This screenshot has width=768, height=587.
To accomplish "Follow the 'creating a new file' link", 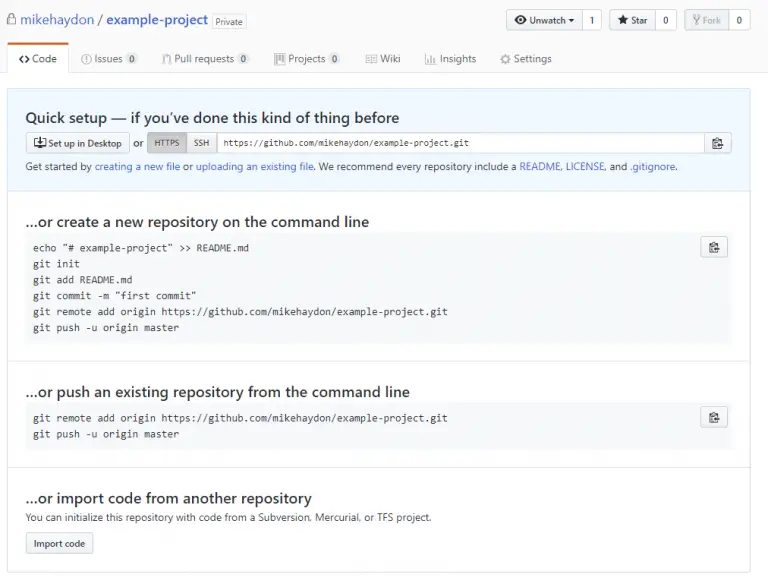I will point(137,167).
